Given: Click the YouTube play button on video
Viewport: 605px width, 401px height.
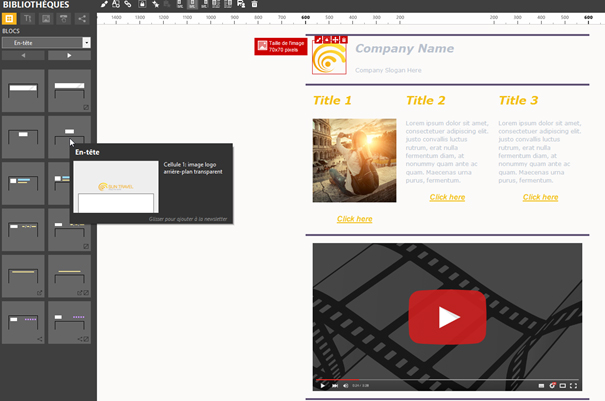Looking at the screenshot, I should click(x=447, y=317).
